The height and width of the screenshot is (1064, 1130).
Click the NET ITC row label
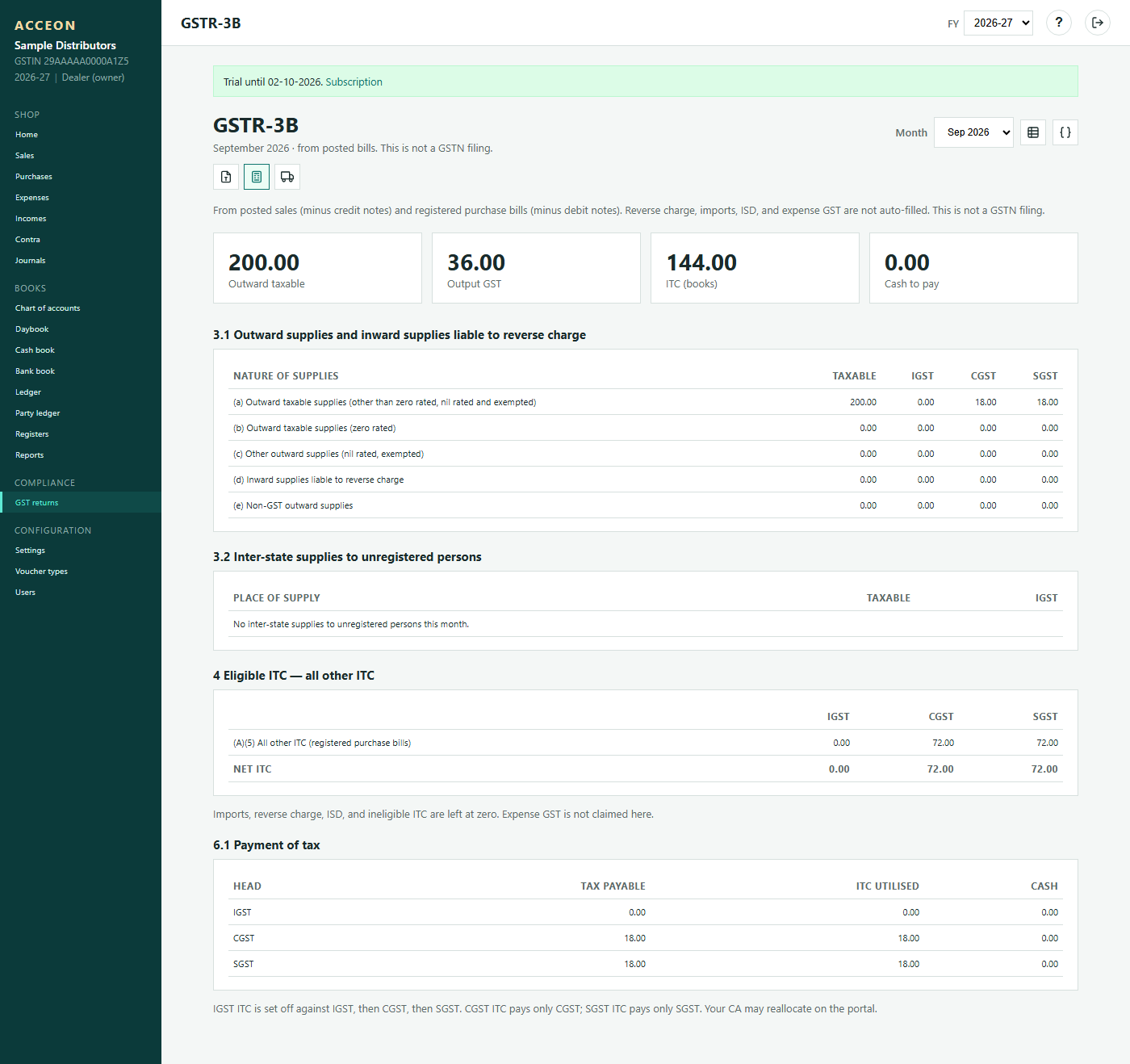(x=253, y=769)
